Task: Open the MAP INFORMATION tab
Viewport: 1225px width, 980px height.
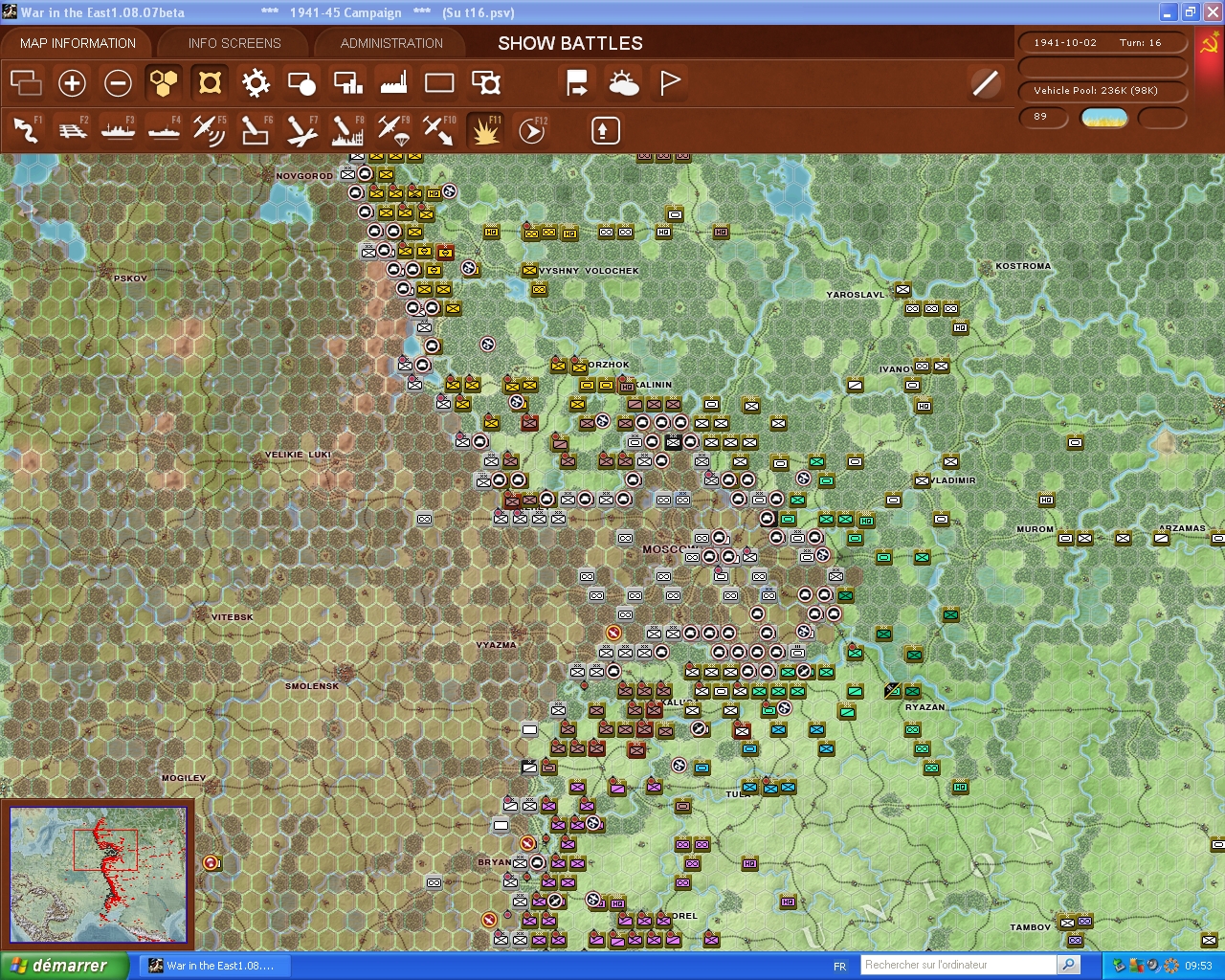Action: click(78, 43)
